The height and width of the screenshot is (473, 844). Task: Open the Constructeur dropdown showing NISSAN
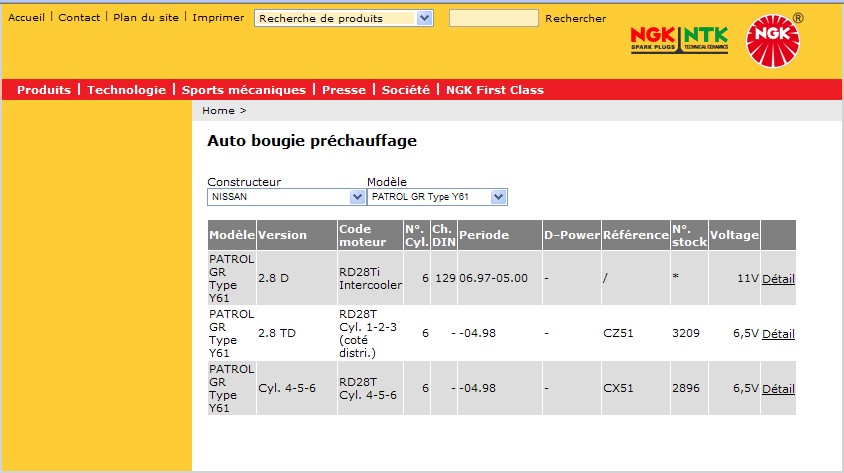click(286, 197)
